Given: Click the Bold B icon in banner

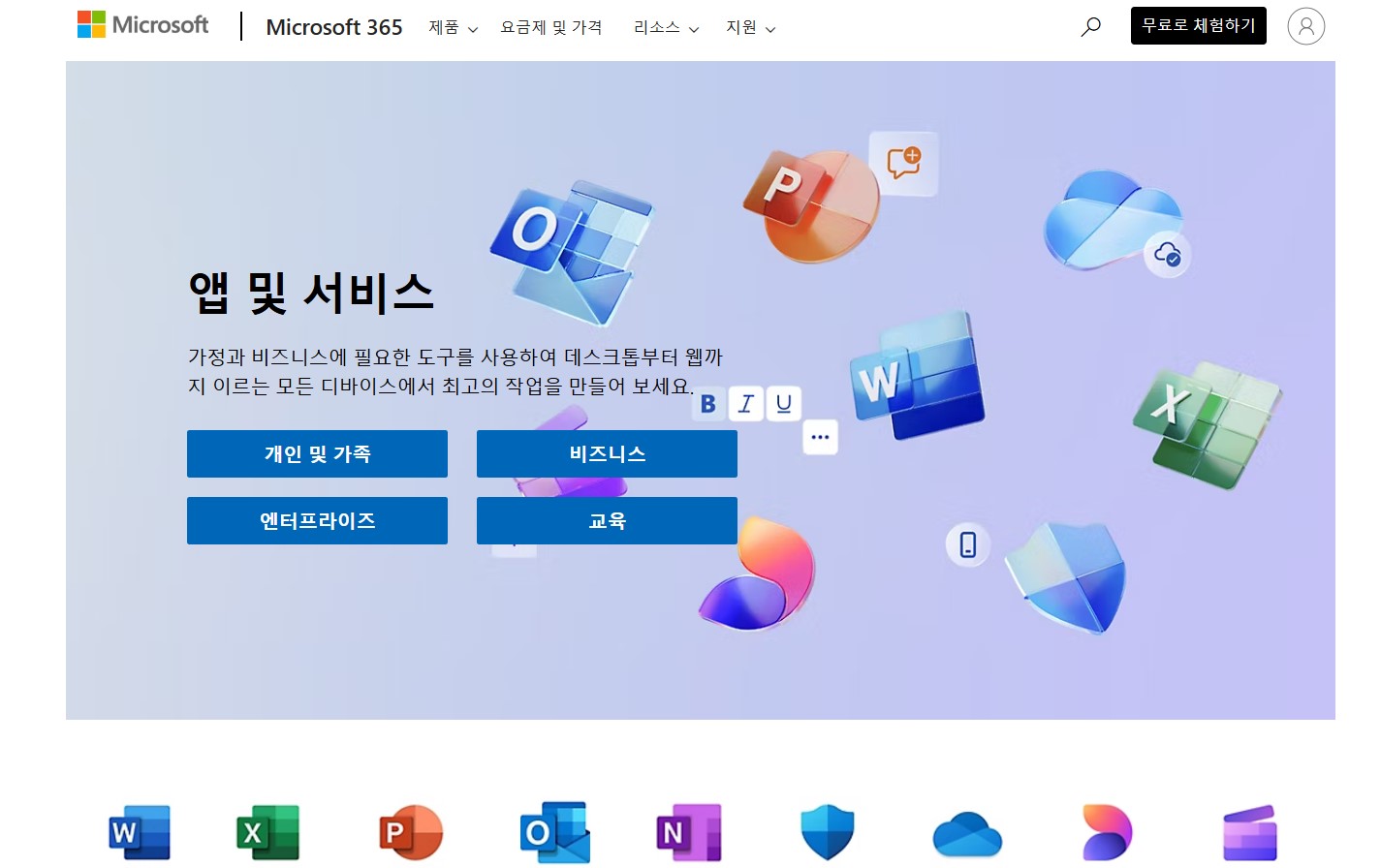Looking at the screenshot, I should pos(708,404).
